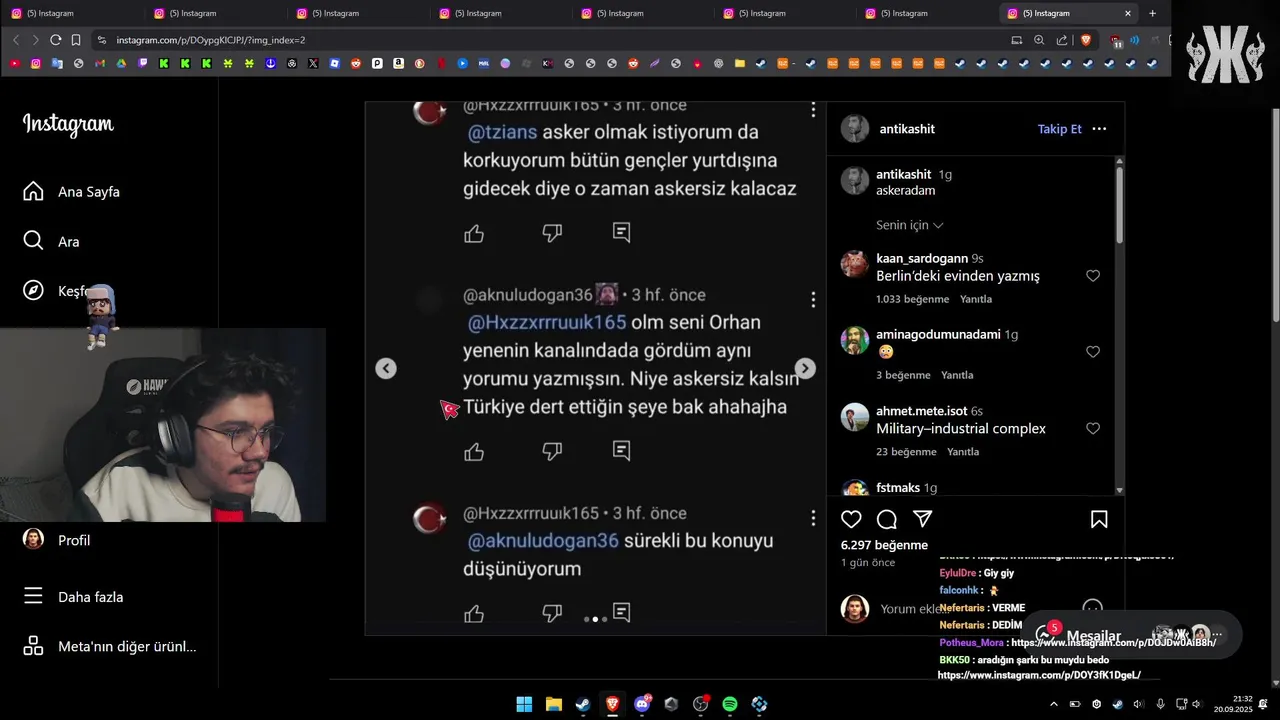Open Discord from the taskbar

642,704
